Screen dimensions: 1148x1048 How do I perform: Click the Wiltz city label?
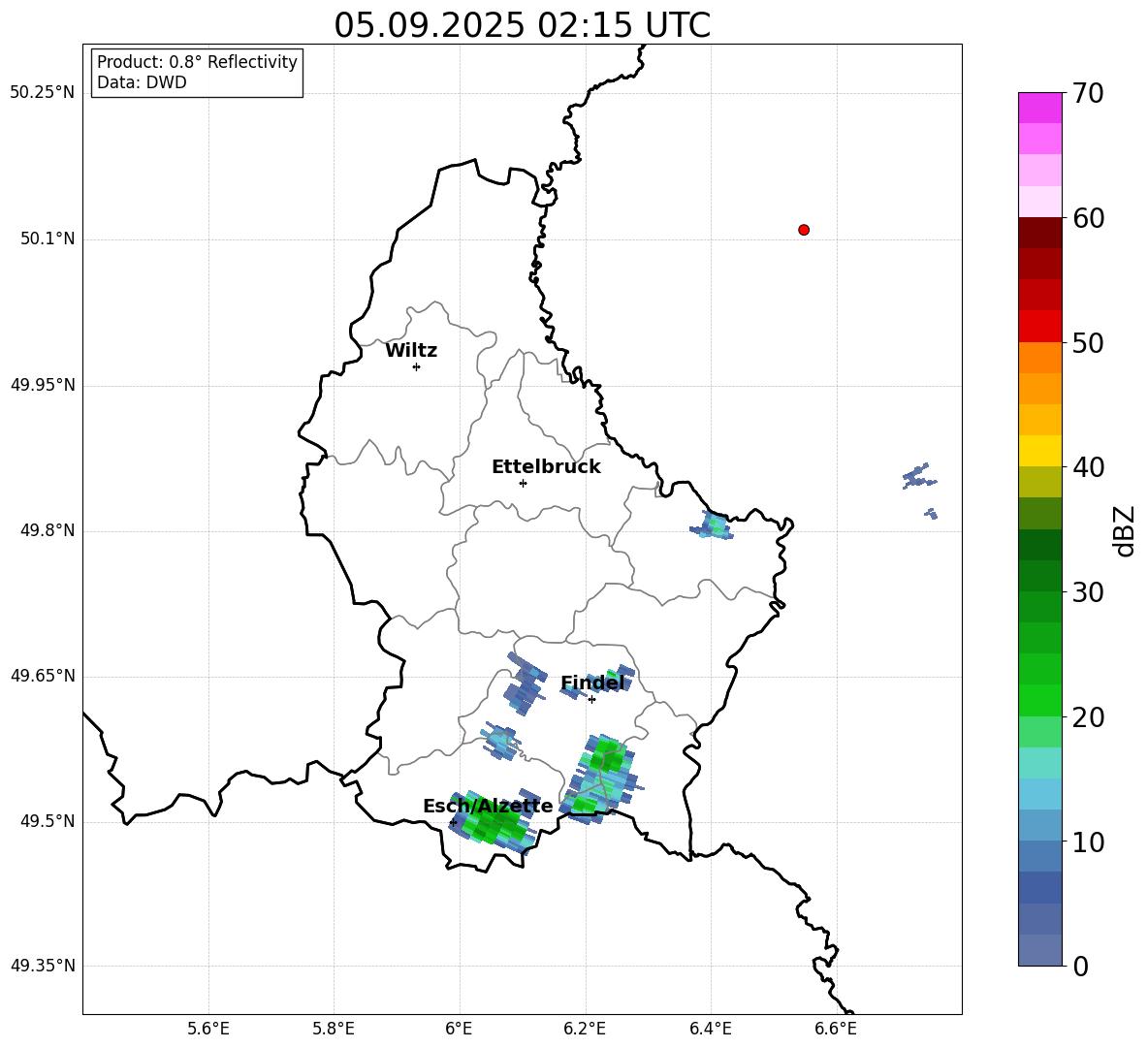(411, 351)
